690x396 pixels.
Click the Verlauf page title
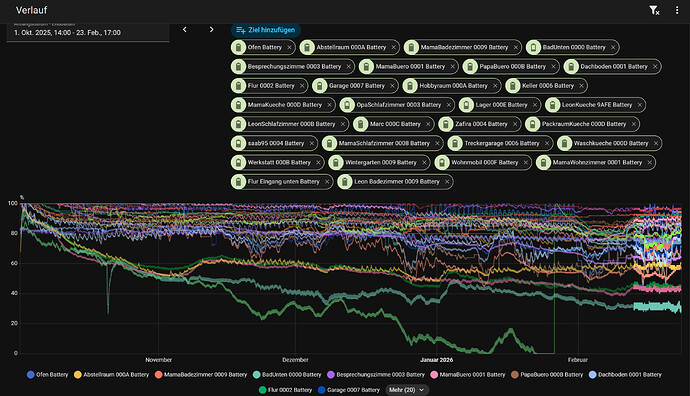[31, 10]
